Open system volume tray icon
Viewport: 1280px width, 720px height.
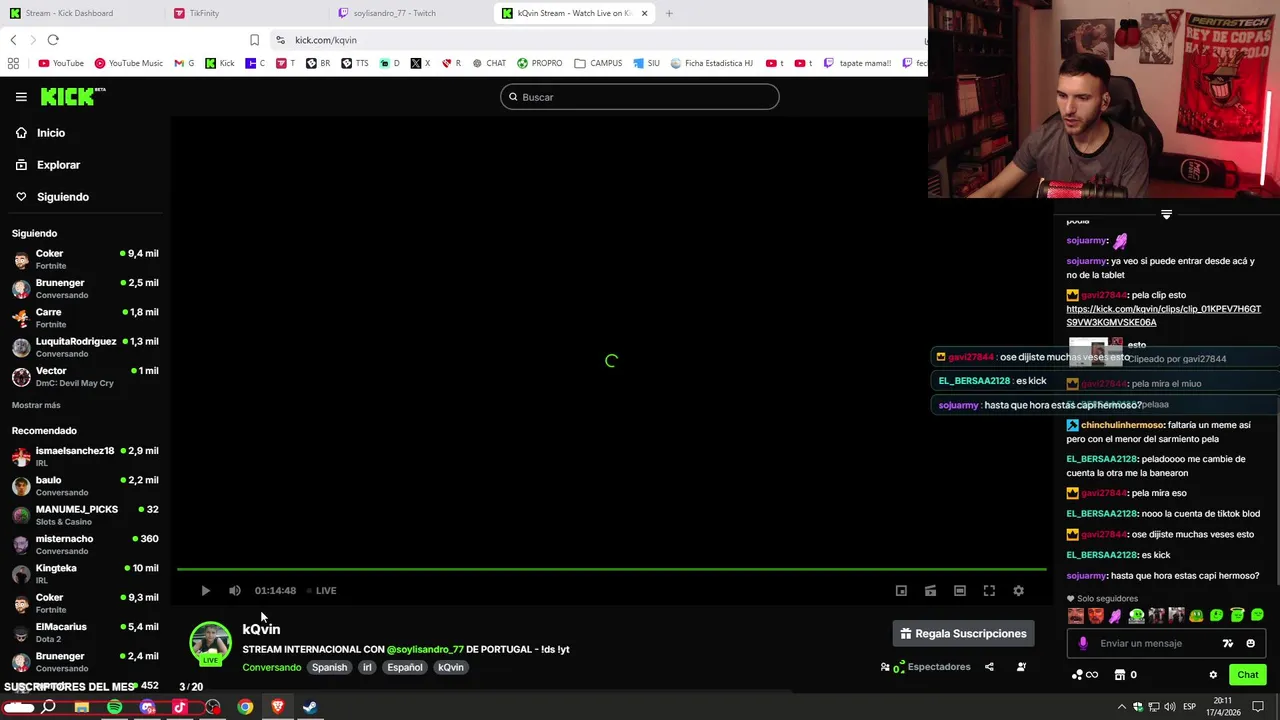tap(1170, 707)
